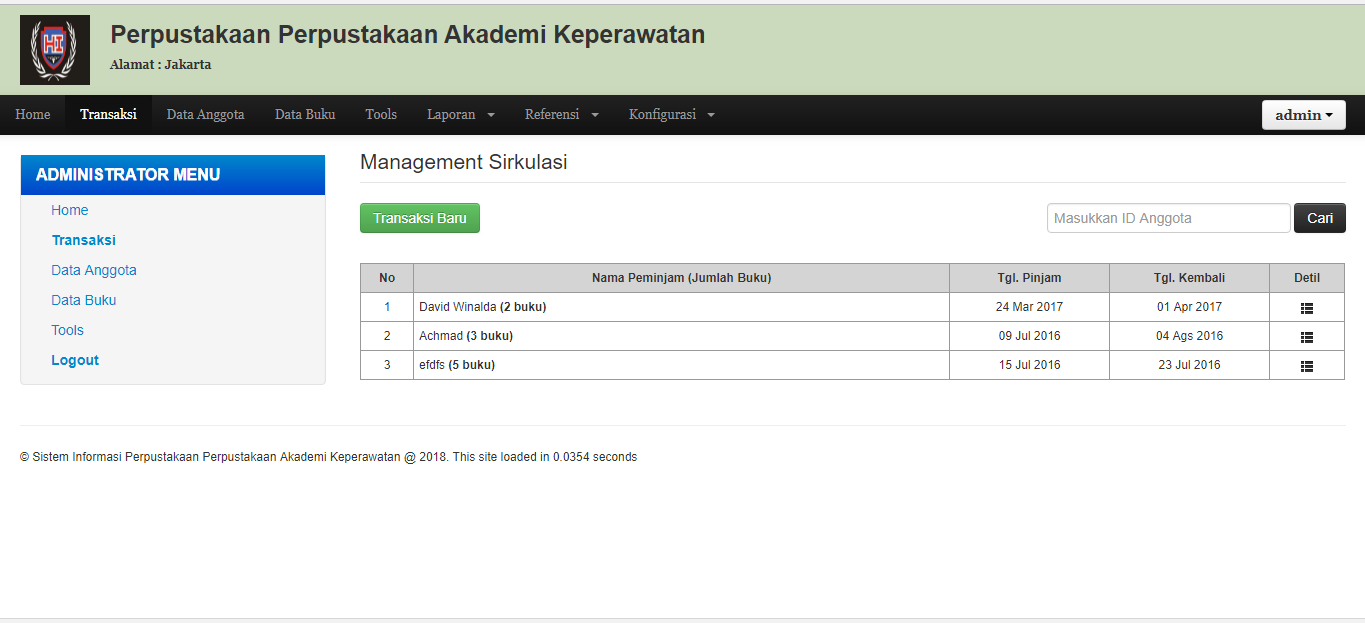Open the Referensi dropdown menu

pyautogui.click(x=560, y=114)
